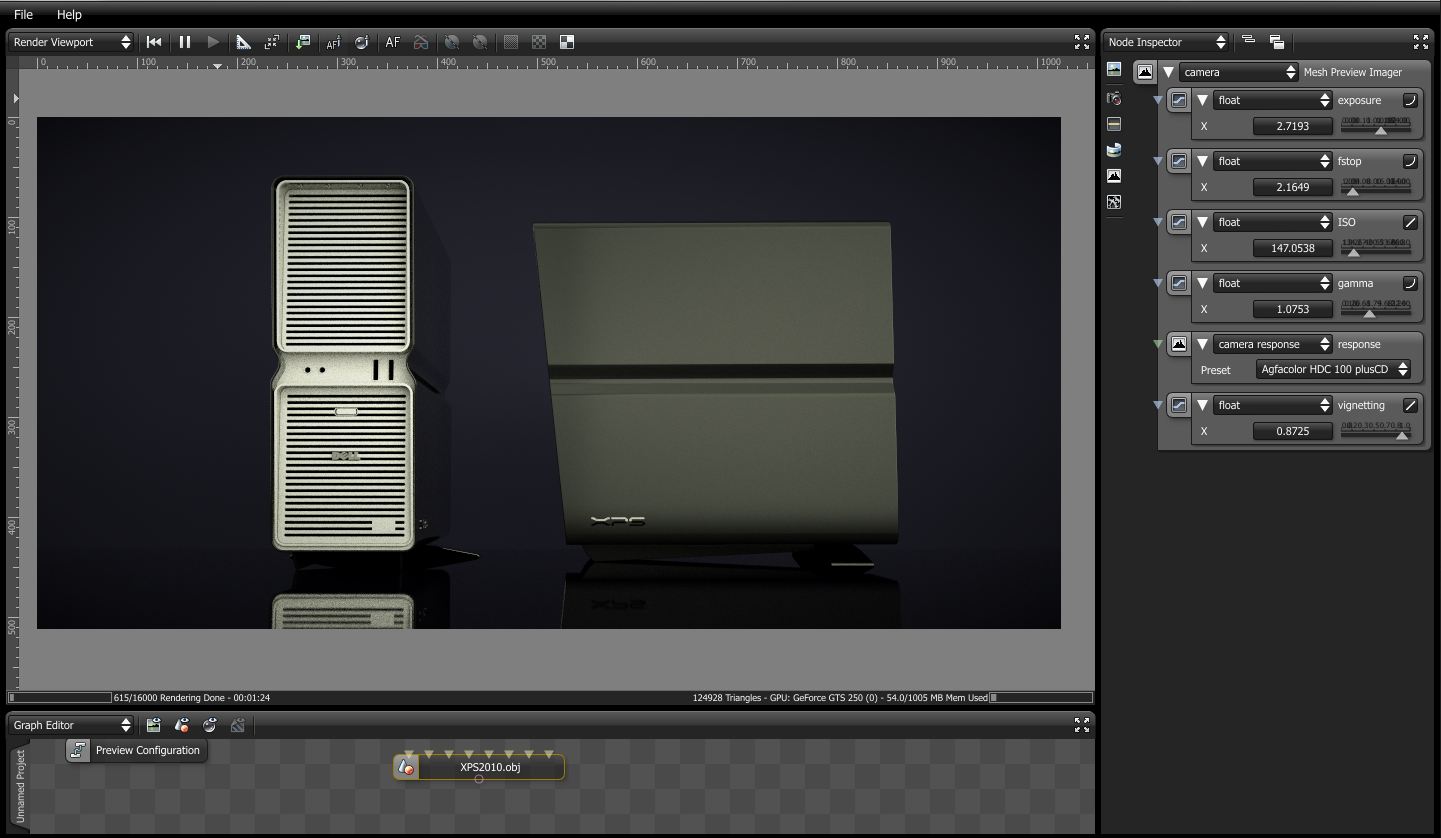Click the fstop slider track

[x=1377, y=187]
